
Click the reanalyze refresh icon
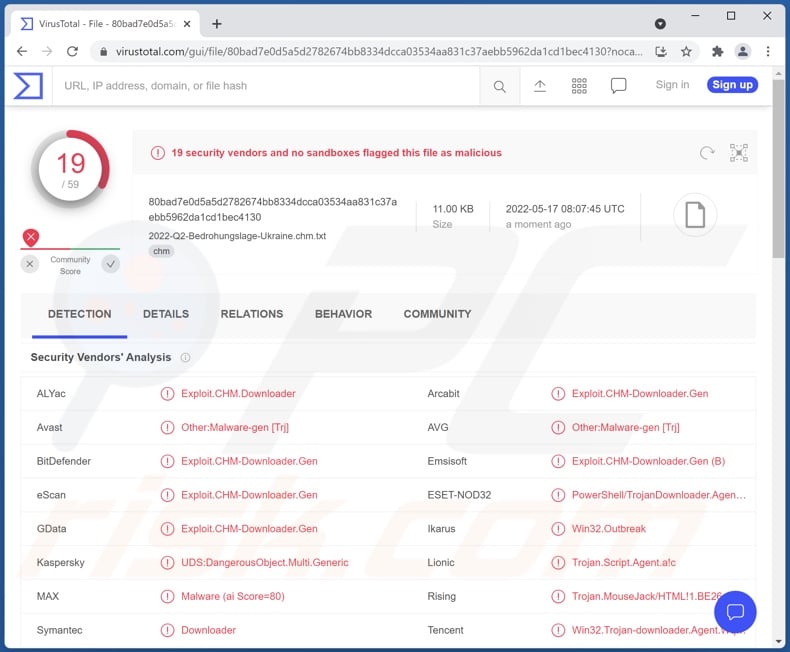(x=707, y=153)
